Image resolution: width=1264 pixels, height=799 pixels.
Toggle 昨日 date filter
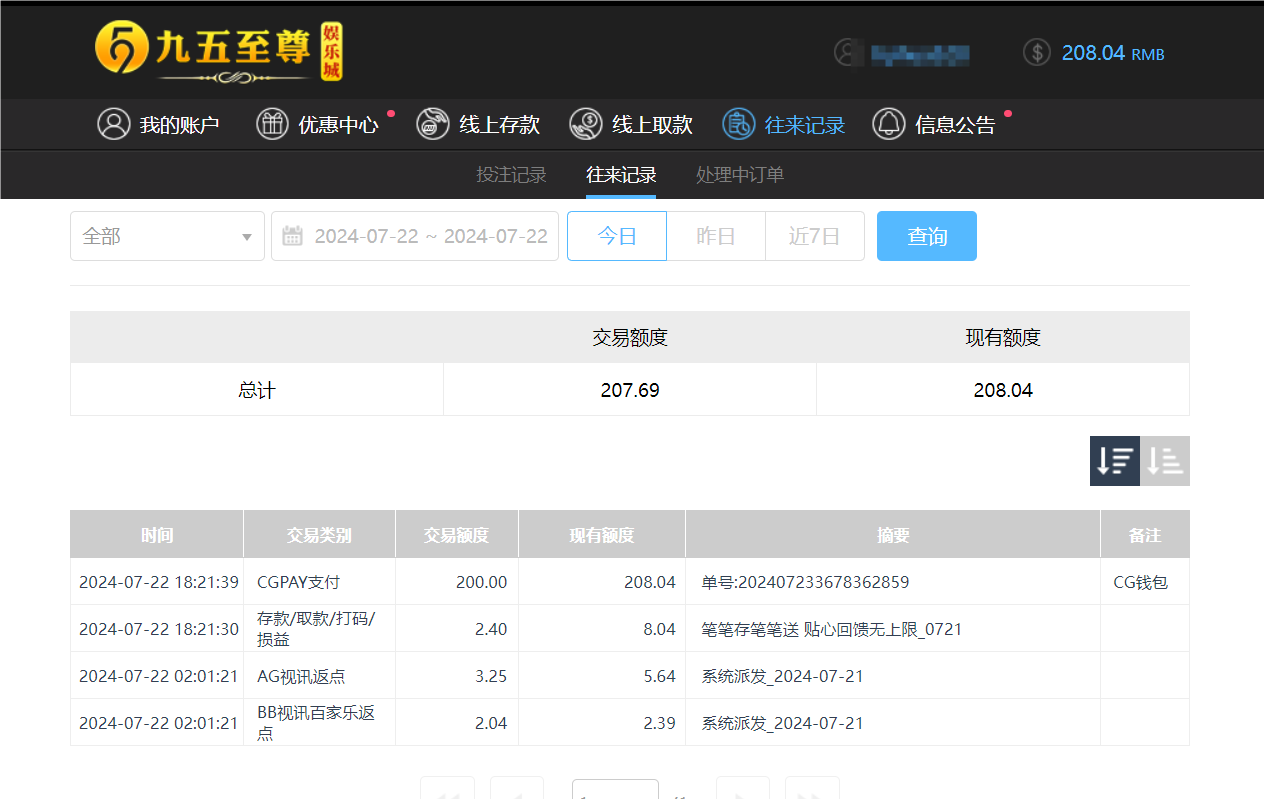tap(715, 236)
